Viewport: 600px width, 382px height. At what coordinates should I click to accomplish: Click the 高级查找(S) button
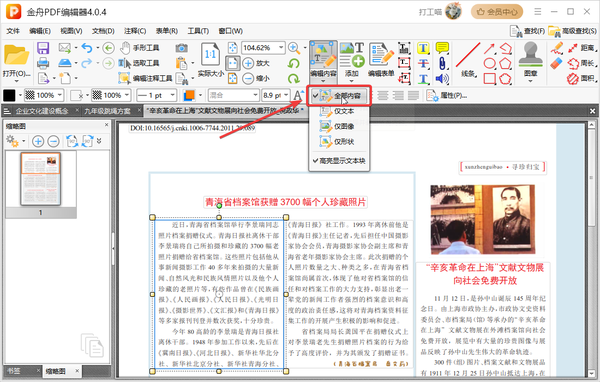[572, 31]
